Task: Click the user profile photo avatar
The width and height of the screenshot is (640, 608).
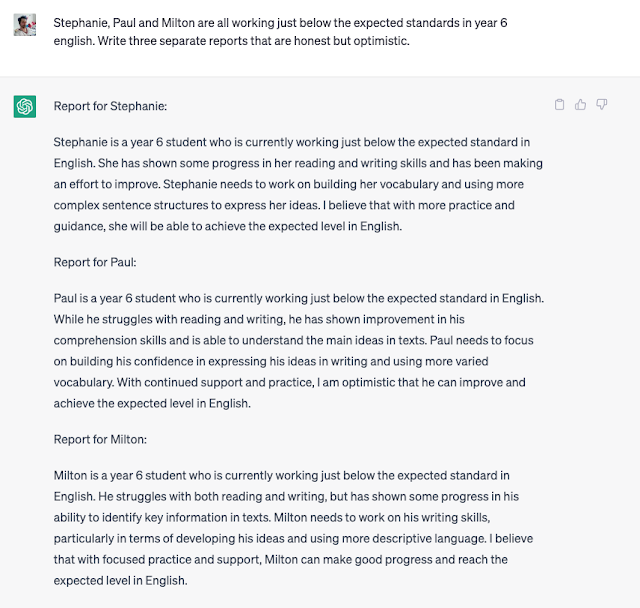Action: coord(25,25)
